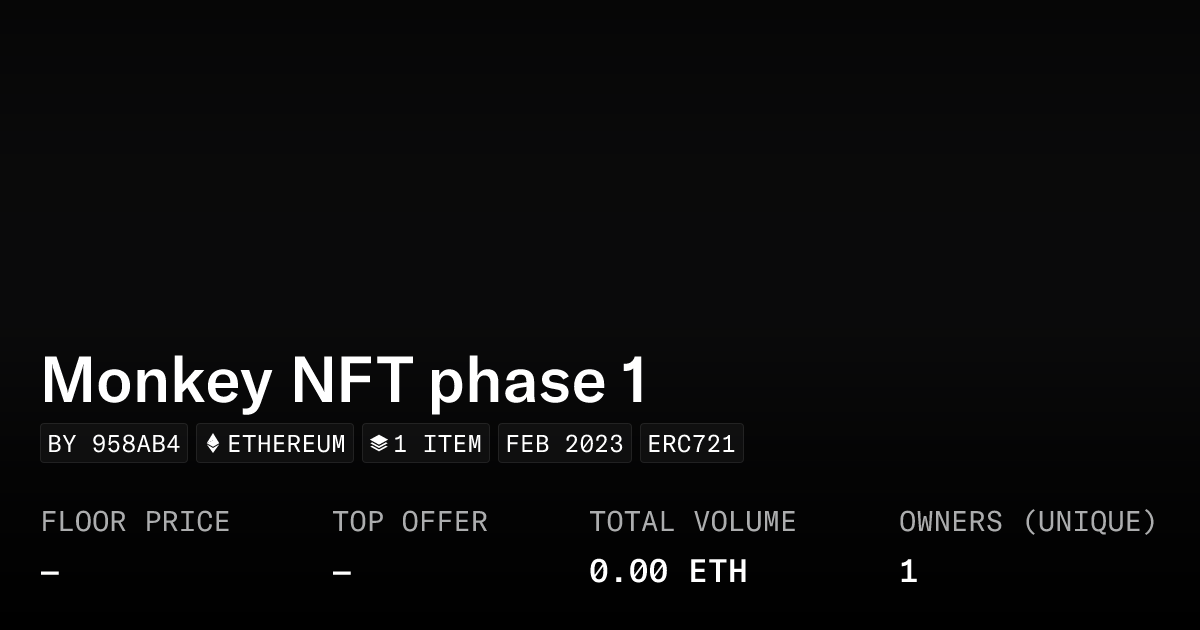Screen dimensions: 1200x630
Task: Click the word 'Monkey' in the title
Action: [x=157, y=381]
